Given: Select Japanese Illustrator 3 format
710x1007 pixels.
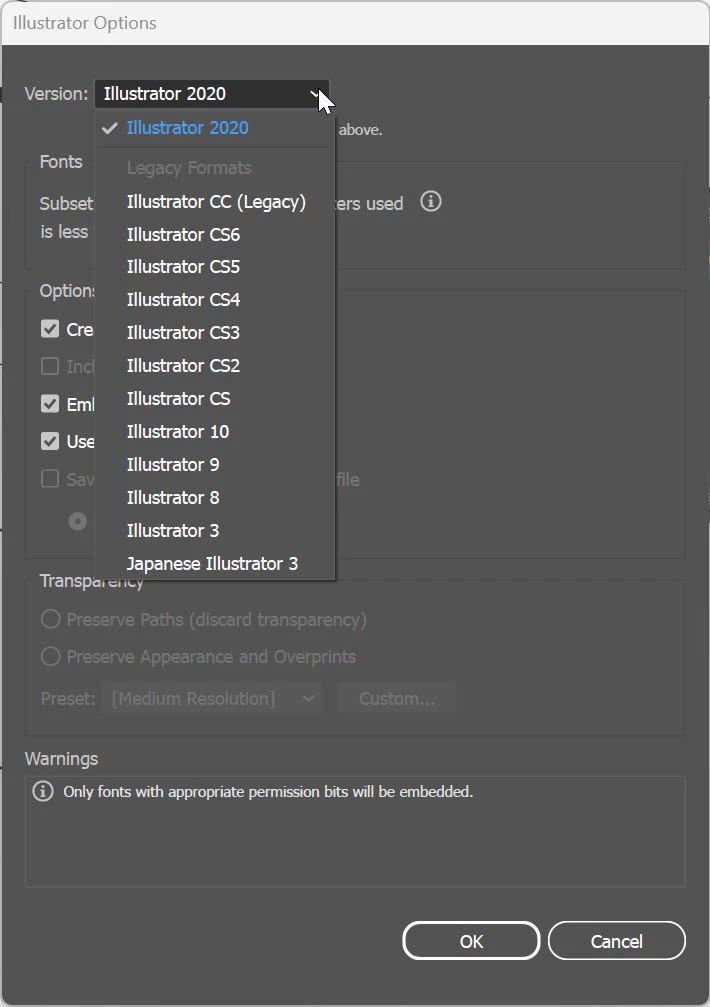Looking at the screenshot, I should coord(214,564).
